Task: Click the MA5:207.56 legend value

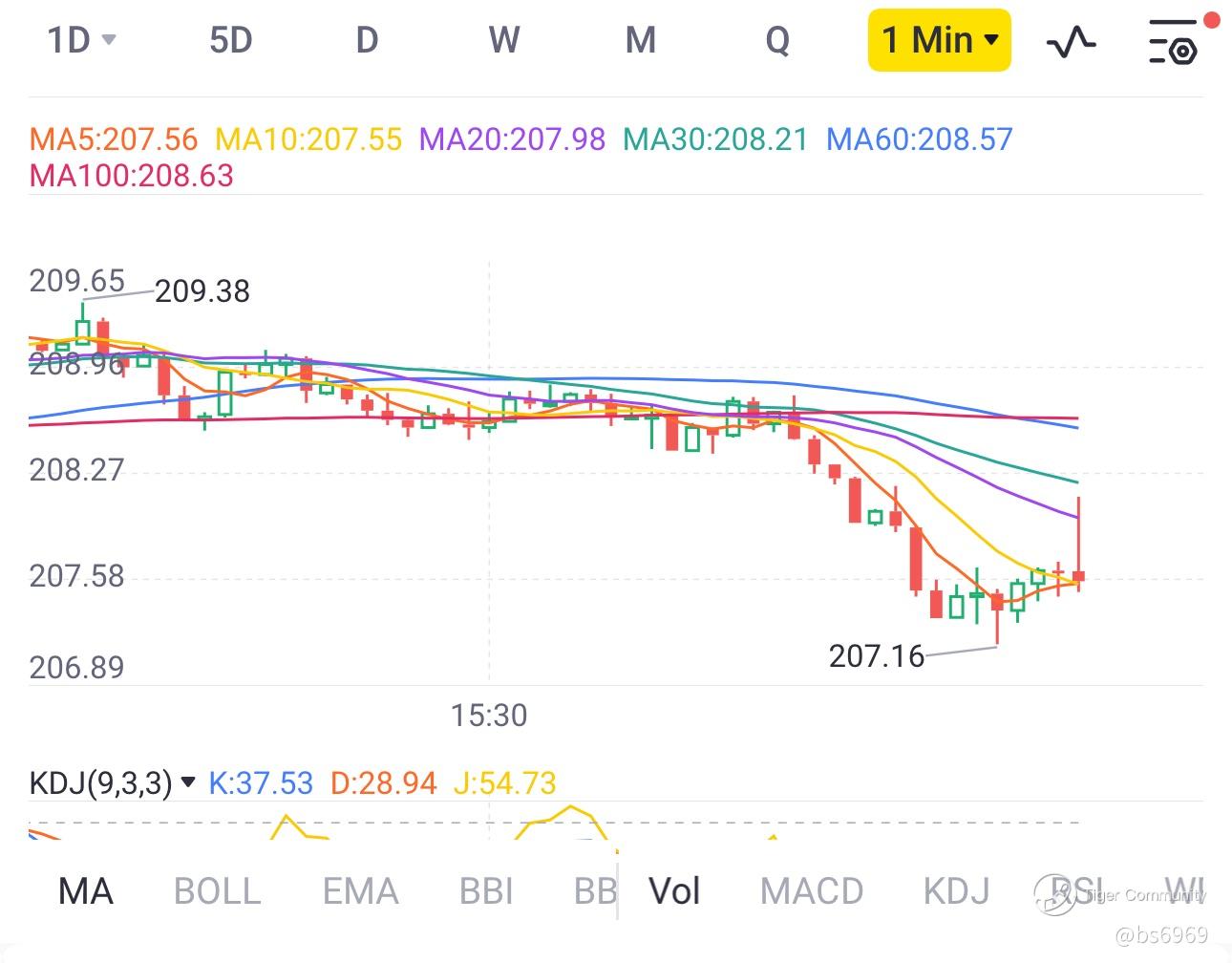Action: pos(114,139)
